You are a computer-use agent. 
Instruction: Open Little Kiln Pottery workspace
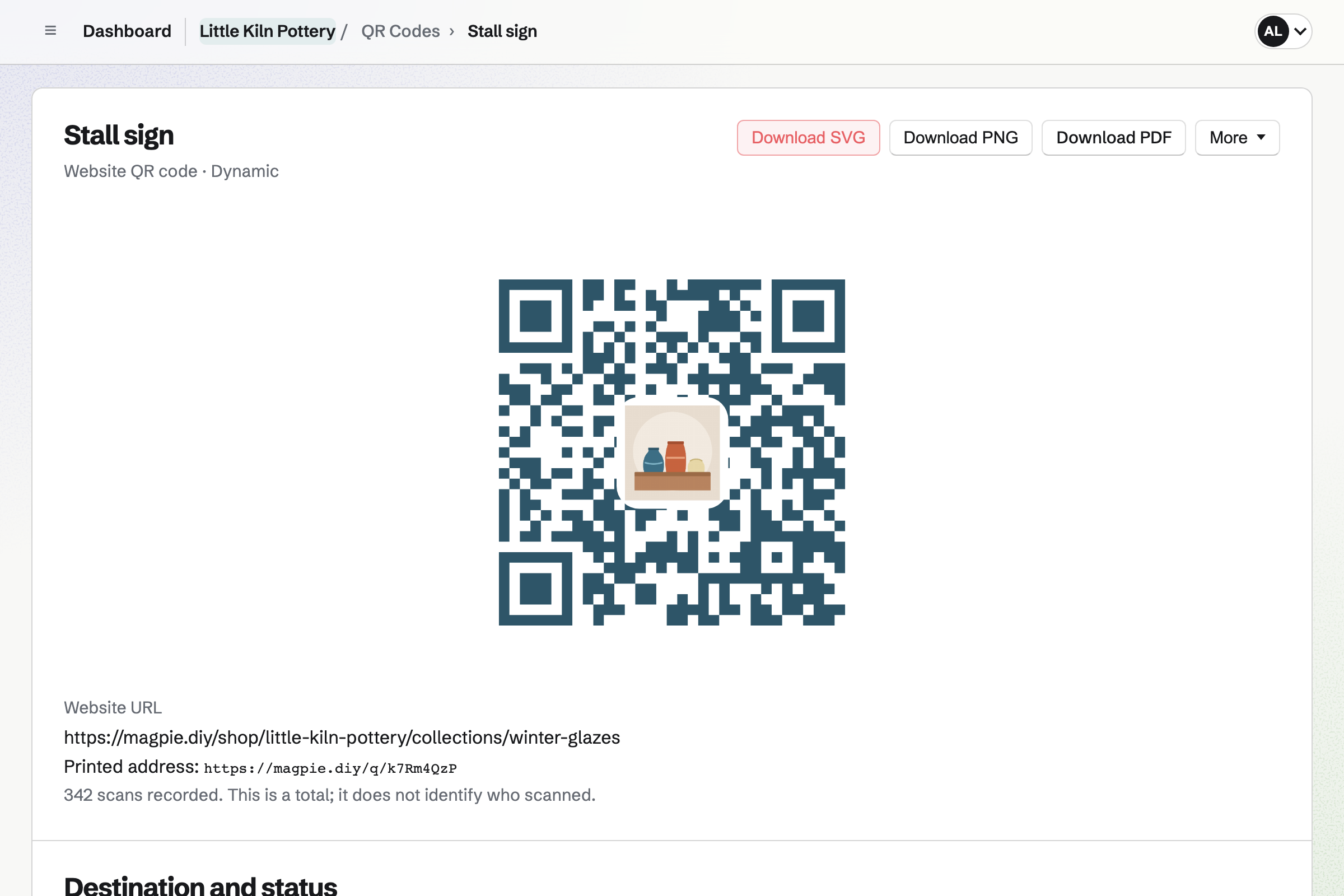[x=267, y=31]
